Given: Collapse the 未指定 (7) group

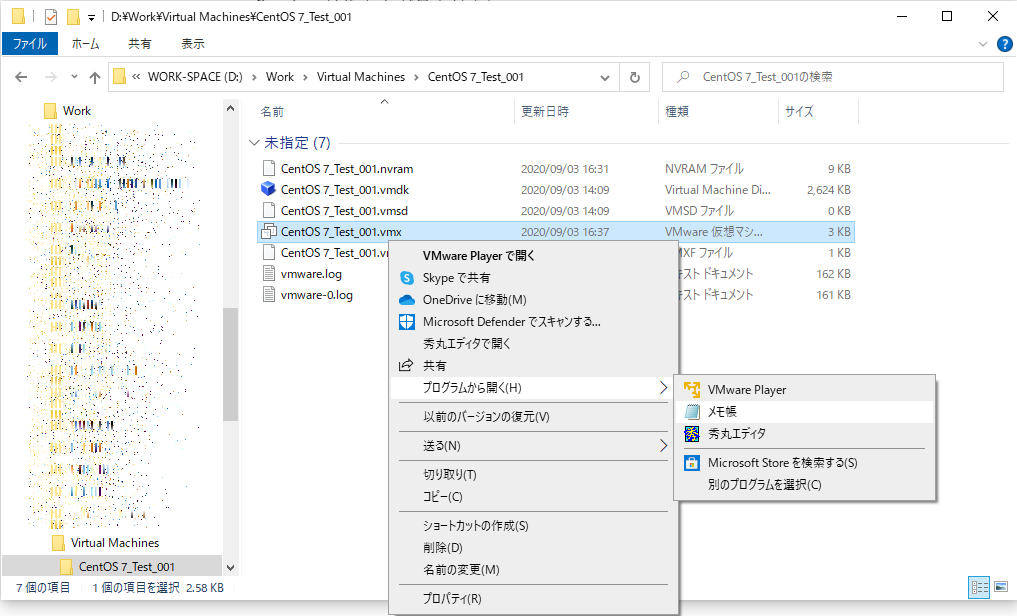Looking at the screenshot, I should tap(254, 143).
